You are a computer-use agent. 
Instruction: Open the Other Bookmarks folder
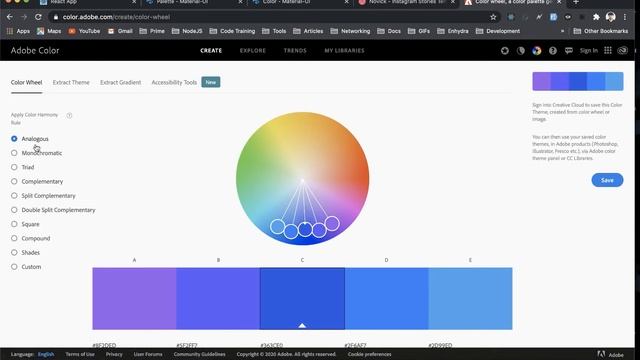tap(600, 31)
